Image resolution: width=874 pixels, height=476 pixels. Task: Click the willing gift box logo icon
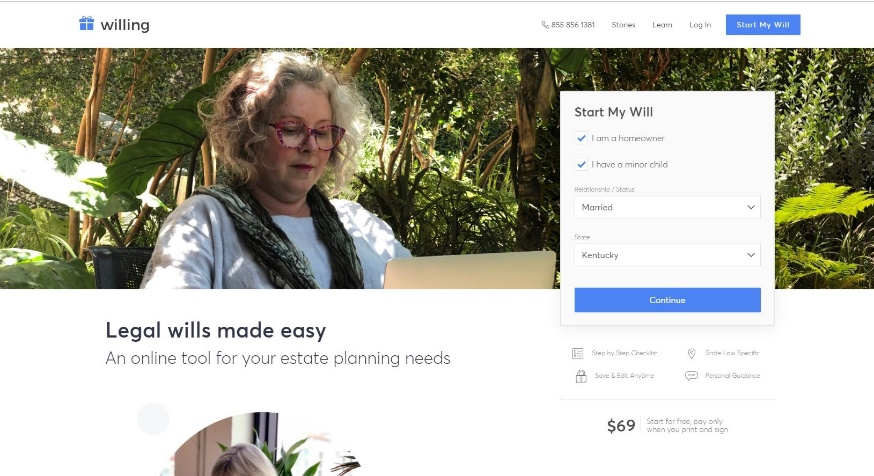(86, 23)
